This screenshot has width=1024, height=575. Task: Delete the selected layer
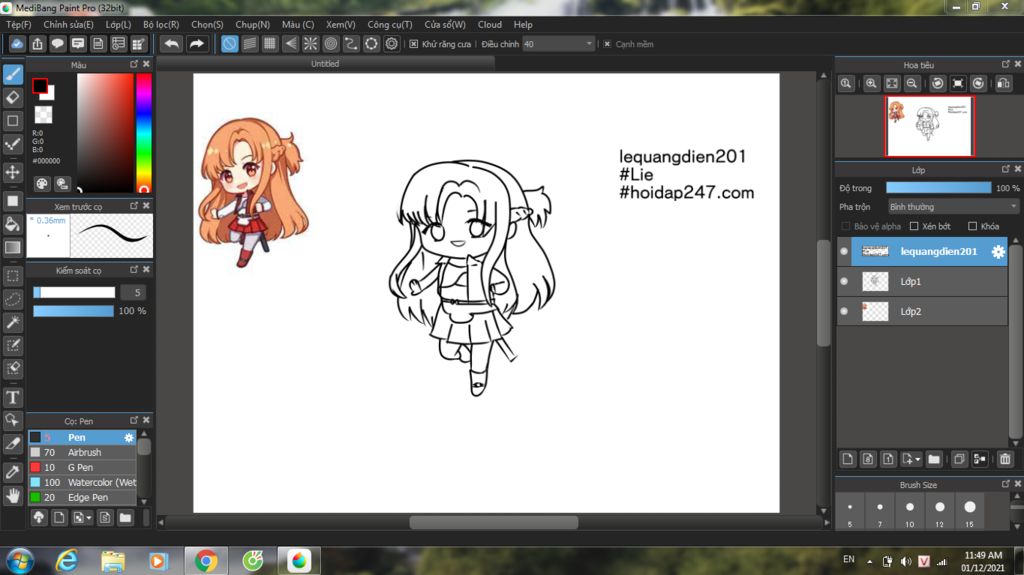tap(1005, 459)
